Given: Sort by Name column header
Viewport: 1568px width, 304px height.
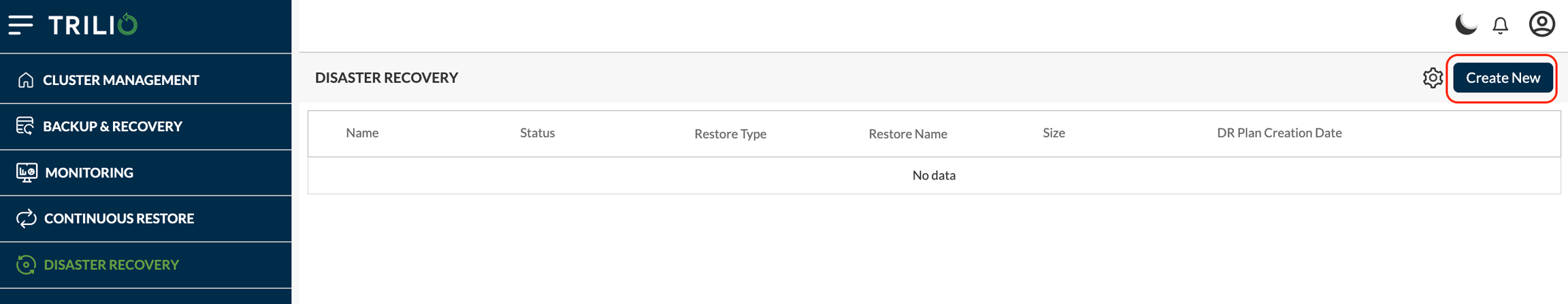Looking at the screenshot, I should 362,133.
